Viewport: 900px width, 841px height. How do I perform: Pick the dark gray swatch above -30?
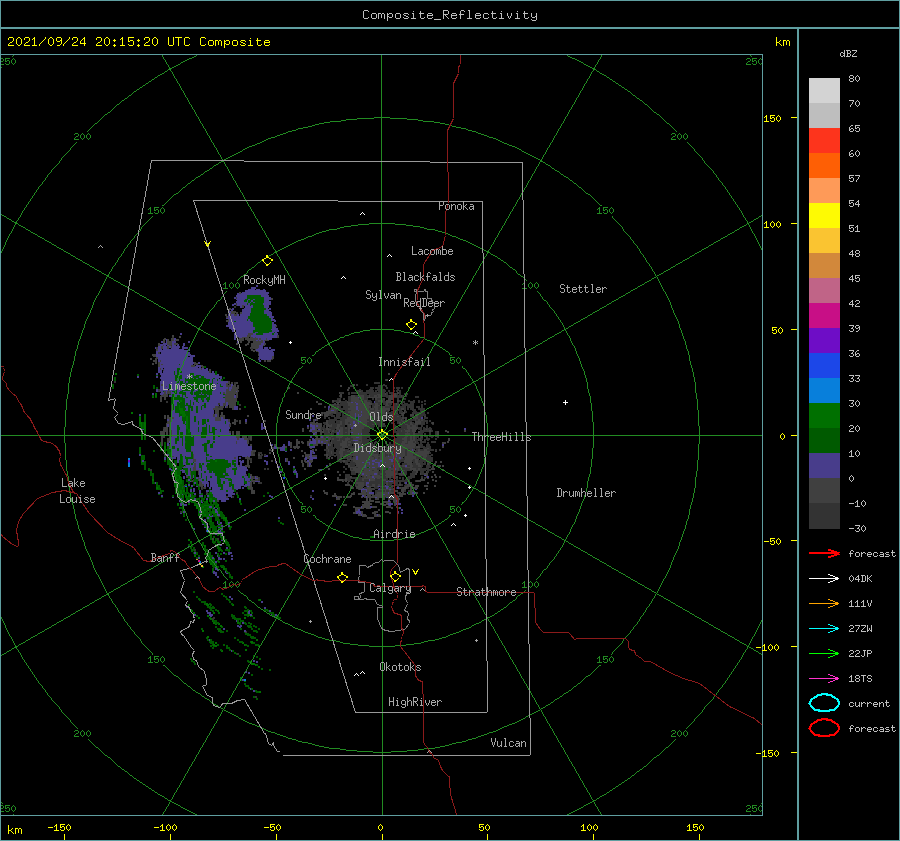[x=824, y=515]
